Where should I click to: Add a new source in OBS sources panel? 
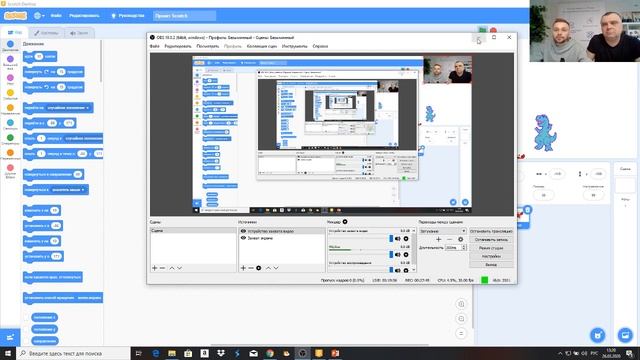tap(243, 268)
